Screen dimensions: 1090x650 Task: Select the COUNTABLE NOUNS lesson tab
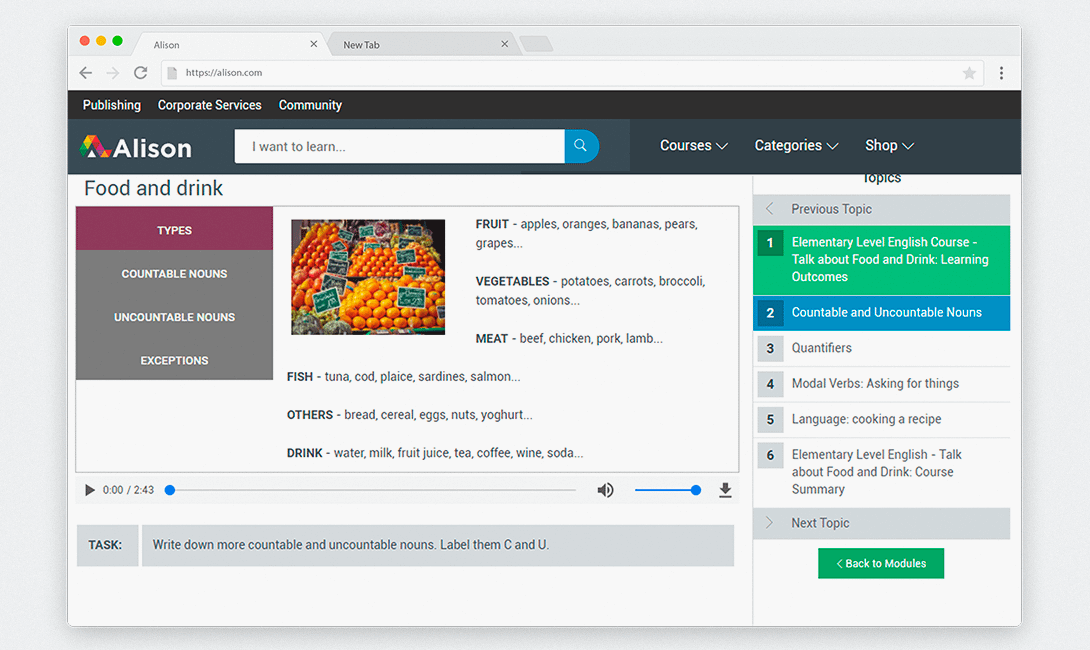coord(174,274)
